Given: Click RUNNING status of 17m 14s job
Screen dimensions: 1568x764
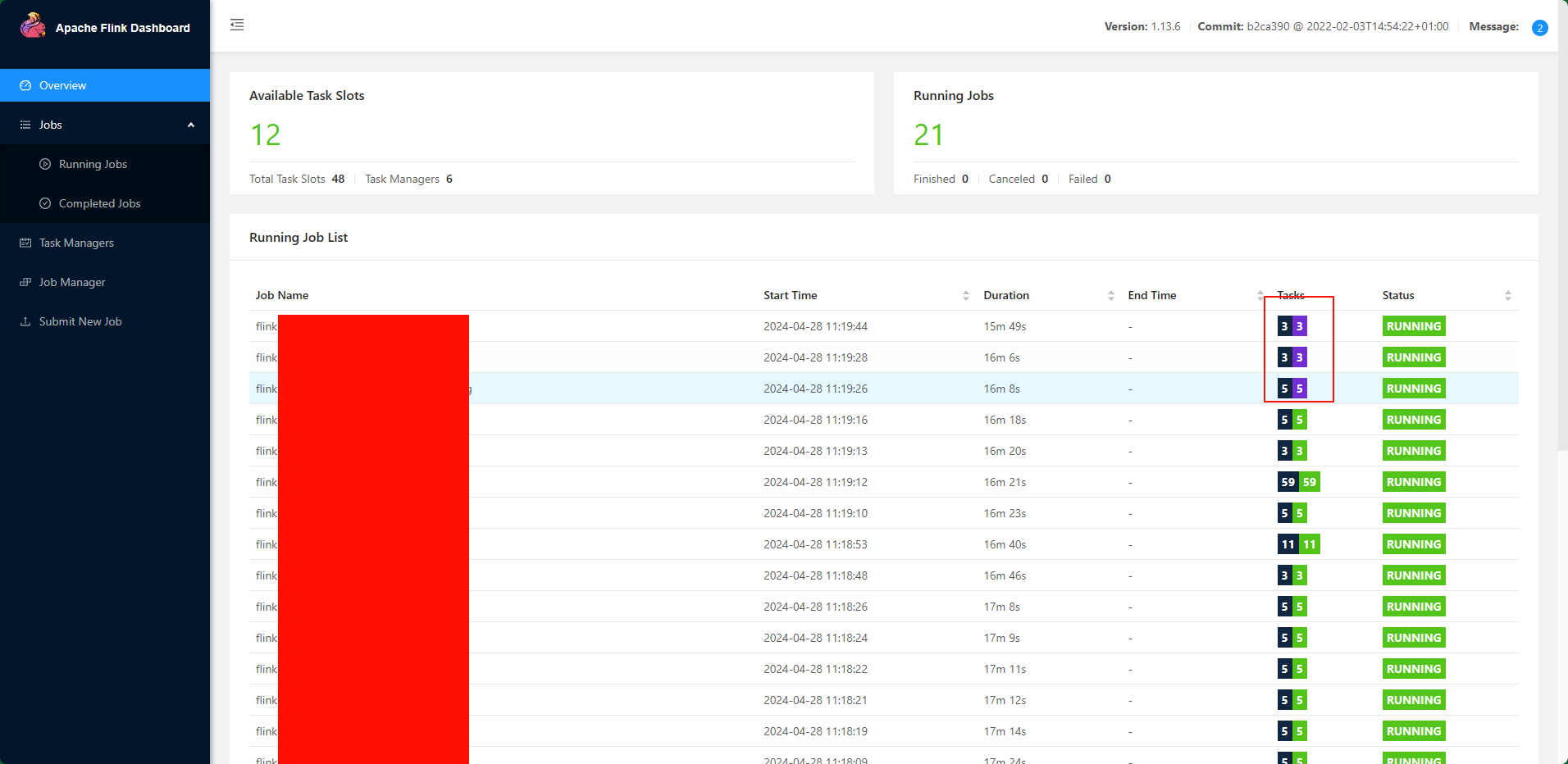Looking at the screenshot, I should 1414,731.
